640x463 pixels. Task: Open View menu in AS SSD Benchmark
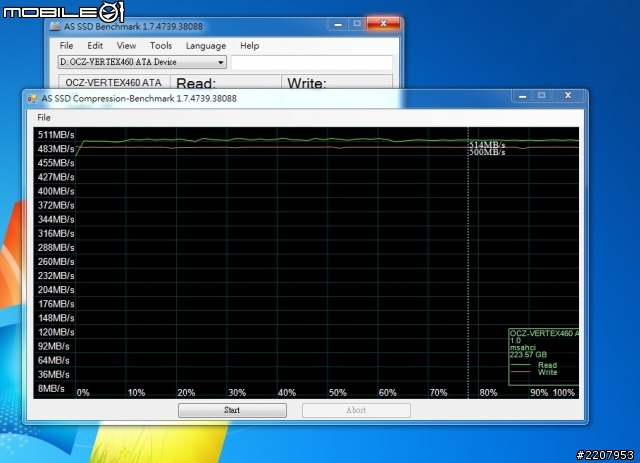[x=126, y=45]
